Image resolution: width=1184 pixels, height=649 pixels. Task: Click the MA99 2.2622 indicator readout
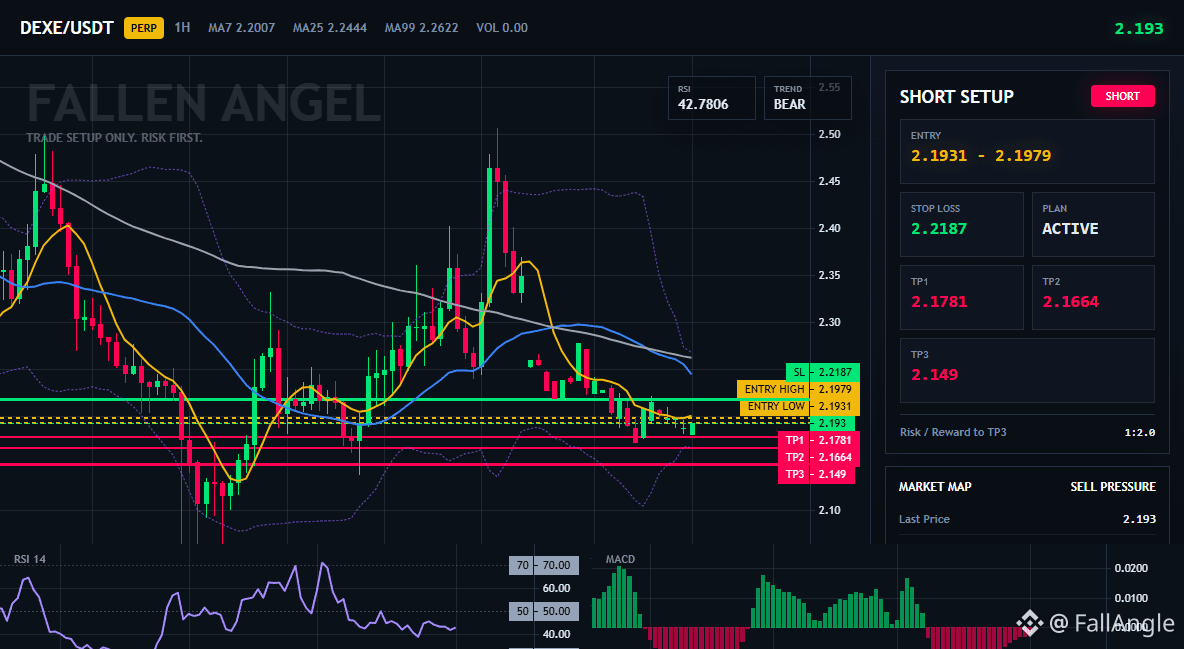point(421,27)
